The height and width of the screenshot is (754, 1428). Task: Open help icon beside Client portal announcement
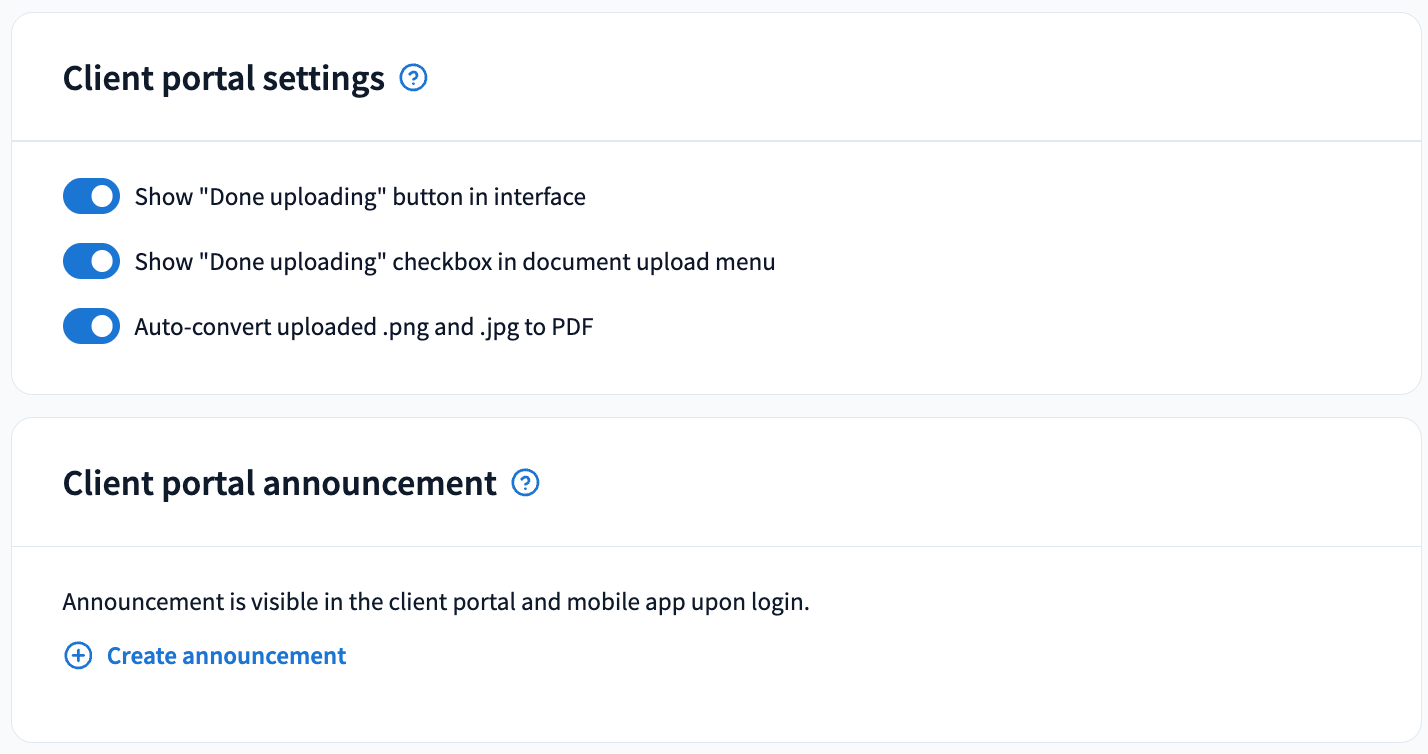[525, 483]
